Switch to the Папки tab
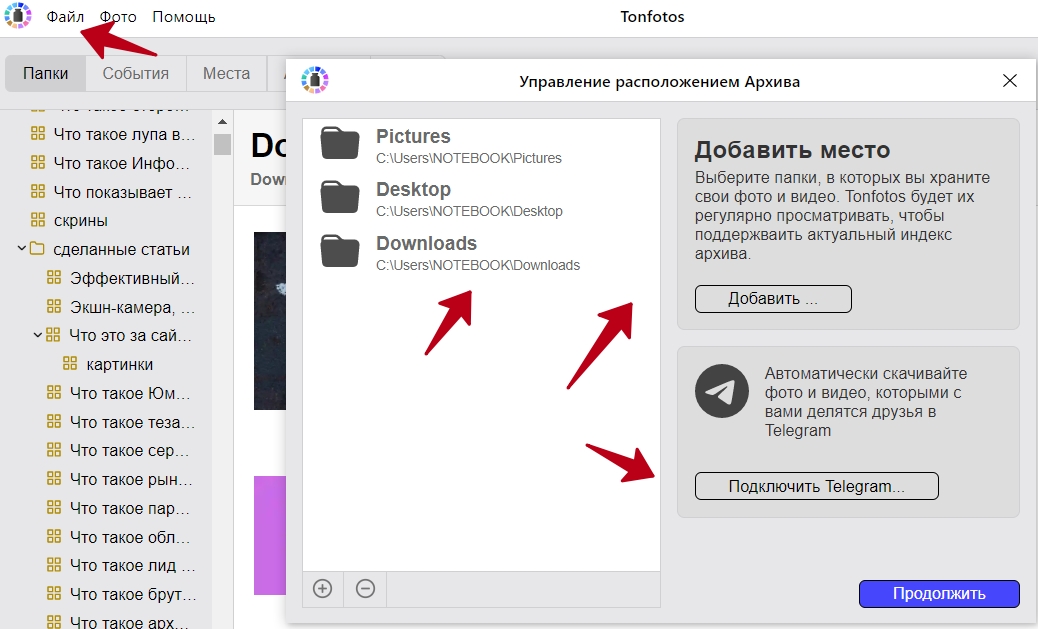The image size is (1038, 629). [x=46, y=73]
